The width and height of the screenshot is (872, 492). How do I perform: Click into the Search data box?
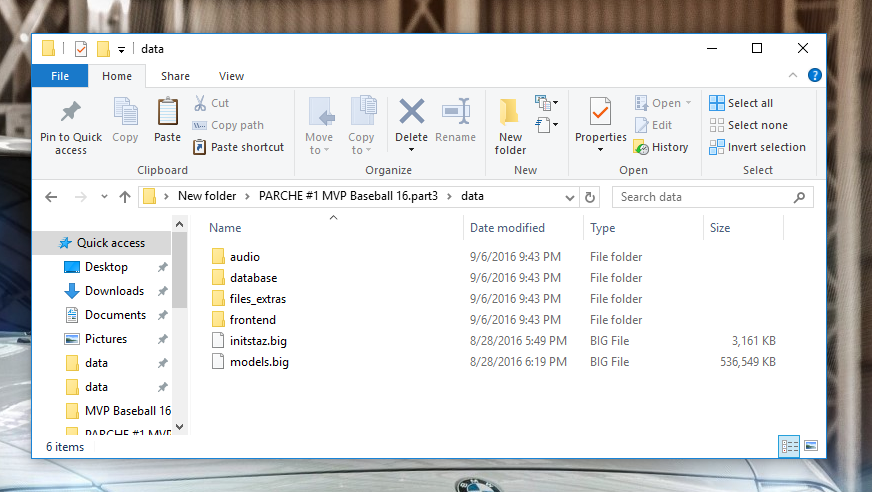pyautogui.click(x=710, y=197)
